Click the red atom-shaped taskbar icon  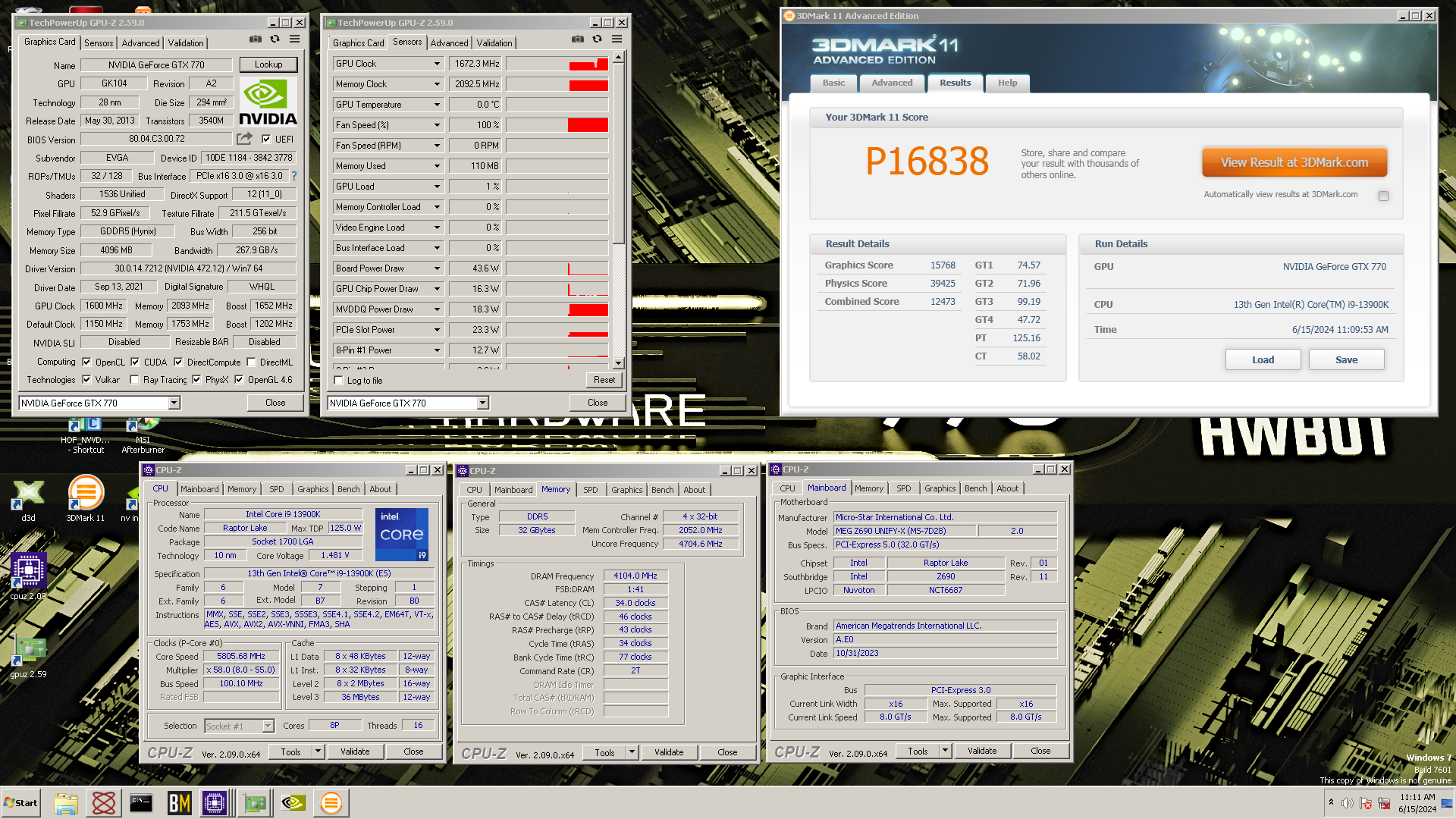tap(104, 803)
